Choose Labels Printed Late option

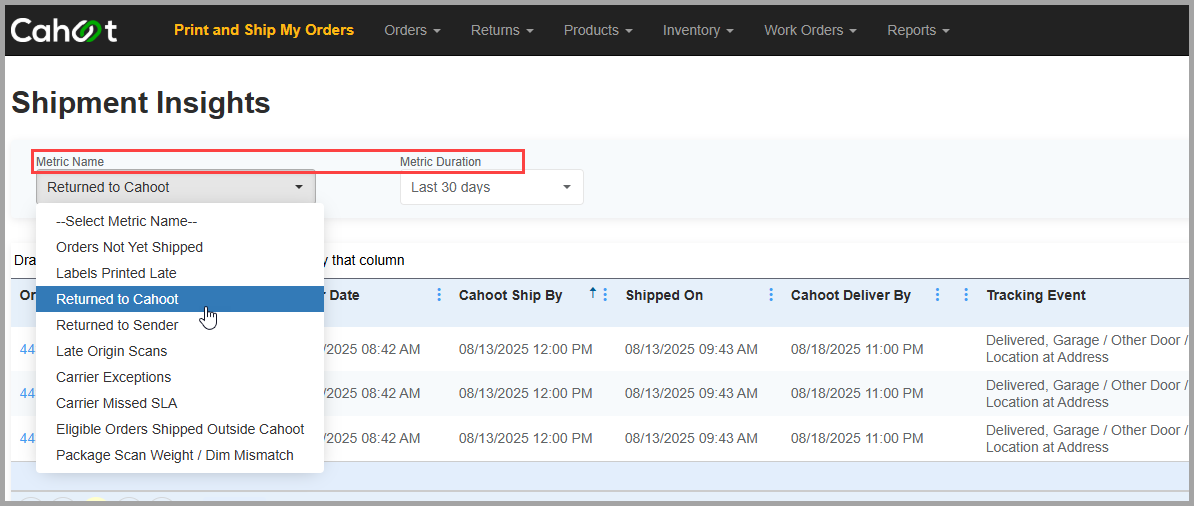(x=180, y=273)
